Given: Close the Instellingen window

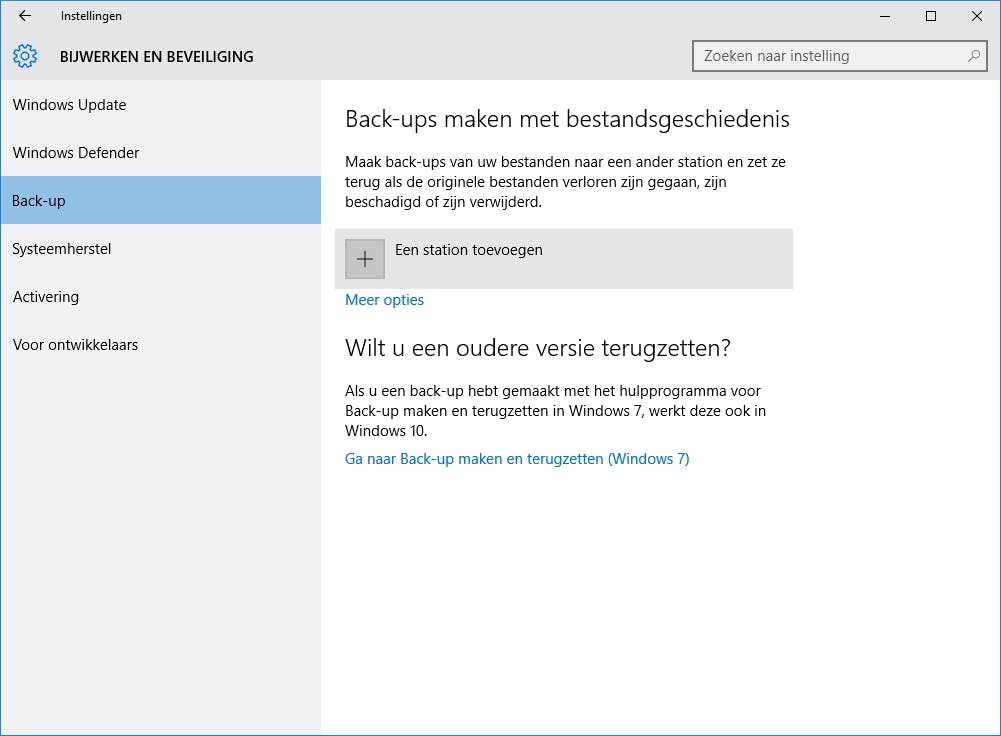Looking at the screenshot, I should (977, 16).
